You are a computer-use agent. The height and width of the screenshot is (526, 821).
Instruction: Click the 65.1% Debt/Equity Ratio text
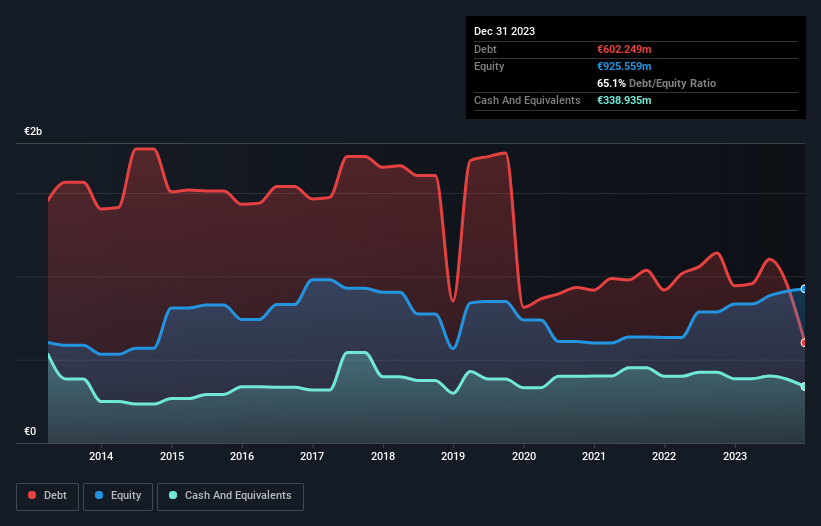657,83
